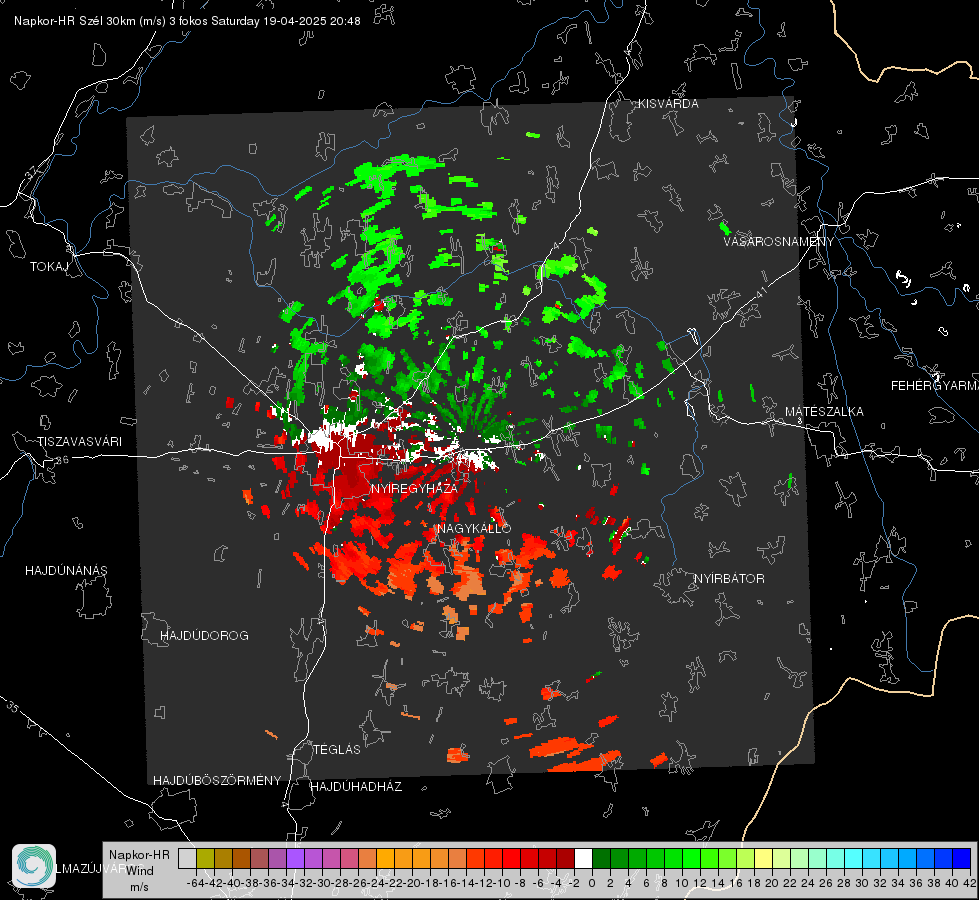
Task: Click the 0 value in the legend scale
Action: 592,883
